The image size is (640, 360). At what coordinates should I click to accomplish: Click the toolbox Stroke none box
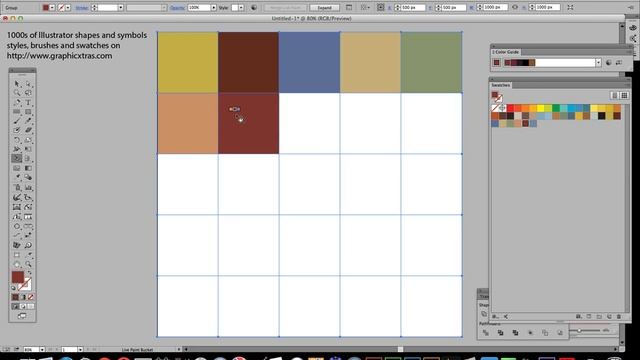click(25, 284)
